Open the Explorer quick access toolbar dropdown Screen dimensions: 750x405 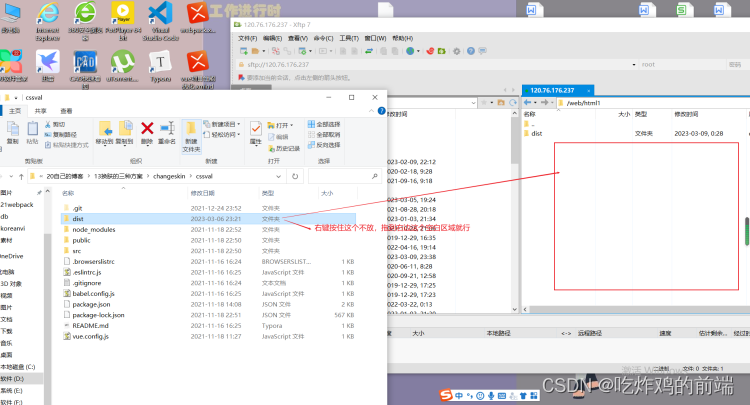pyautogui.click(x=16, y=98)
